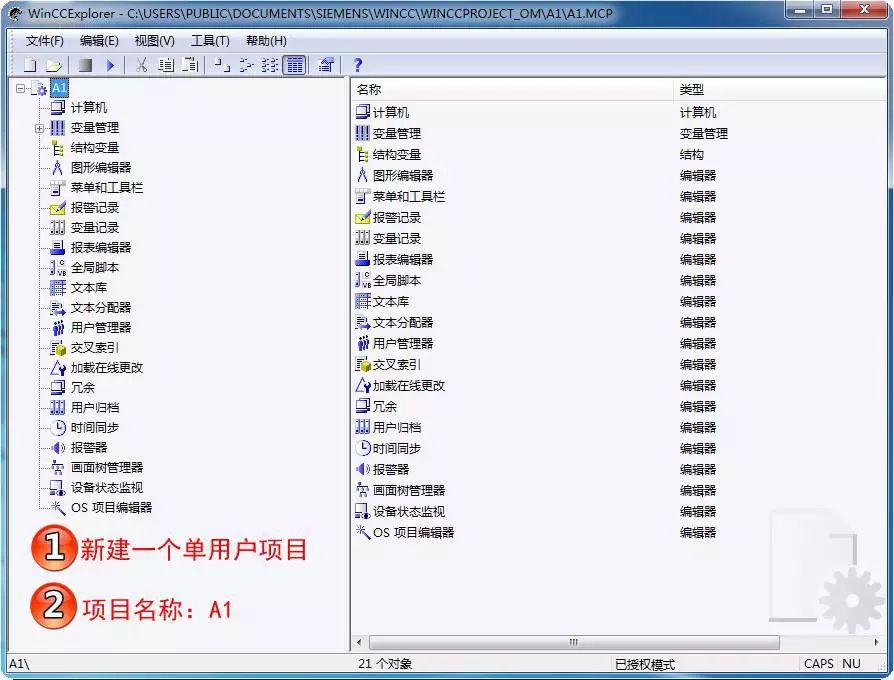This screenshot has width=894, height=680.
Task: Click the 报警记录 icon in the right list
Action: (x=363, y=217)
